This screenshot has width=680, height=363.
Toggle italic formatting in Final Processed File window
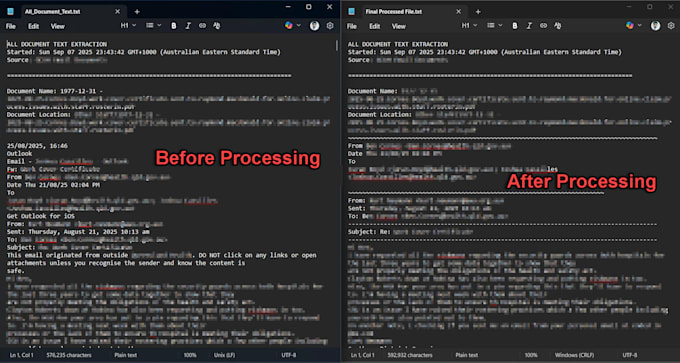pos(529,26)
